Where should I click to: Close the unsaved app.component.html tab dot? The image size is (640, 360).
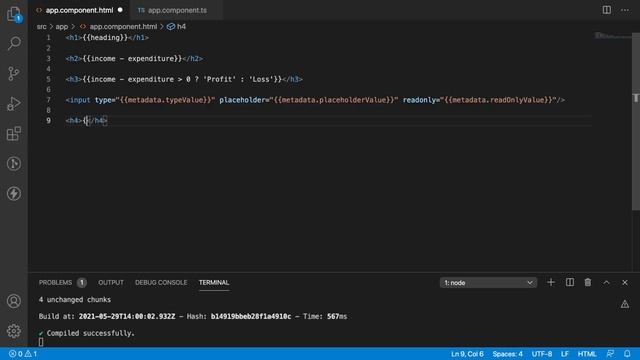coord(120,10)
